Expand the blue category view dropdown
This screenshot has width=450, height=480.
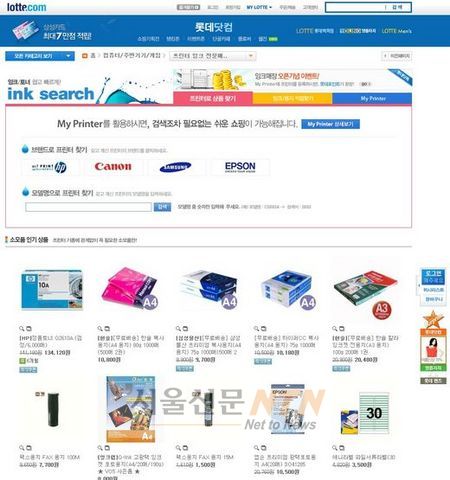[x=40, y=56]
